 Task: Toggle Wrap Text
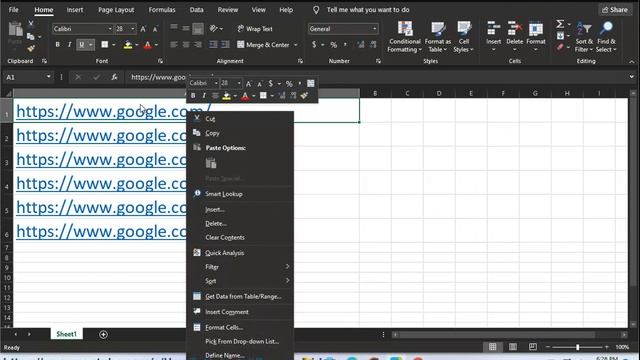click(x=255, y=29)
